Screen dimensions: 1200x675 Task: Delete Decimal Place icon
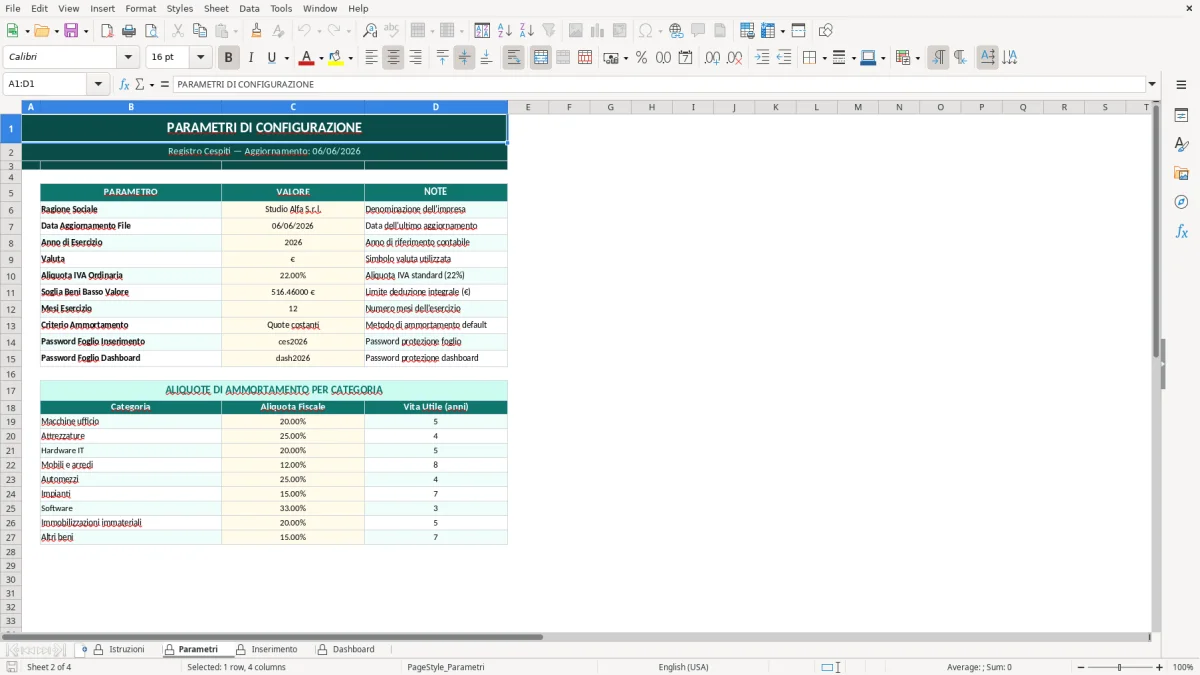coord(734,58)
